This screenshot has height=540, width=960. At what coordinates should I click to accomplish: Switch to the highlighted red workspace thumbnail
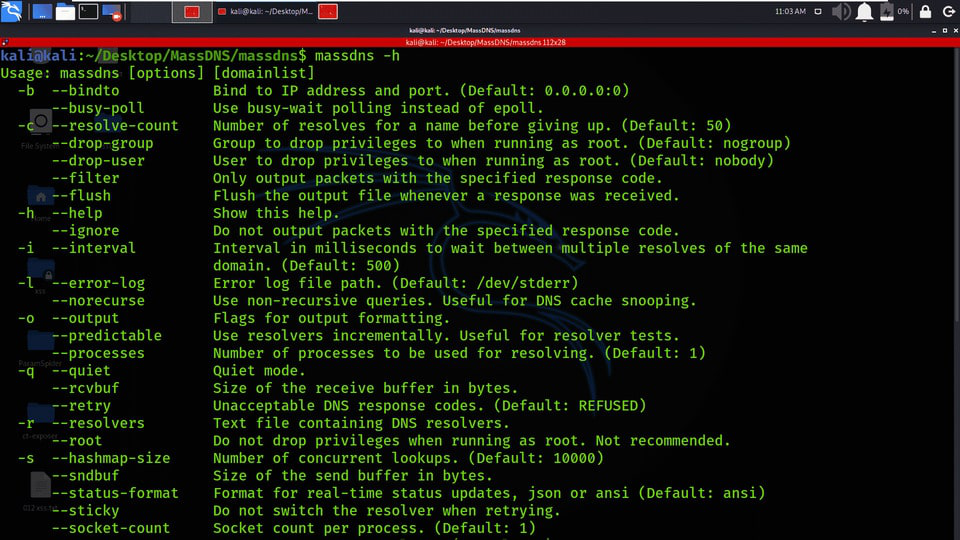click(x=192, y=12)
